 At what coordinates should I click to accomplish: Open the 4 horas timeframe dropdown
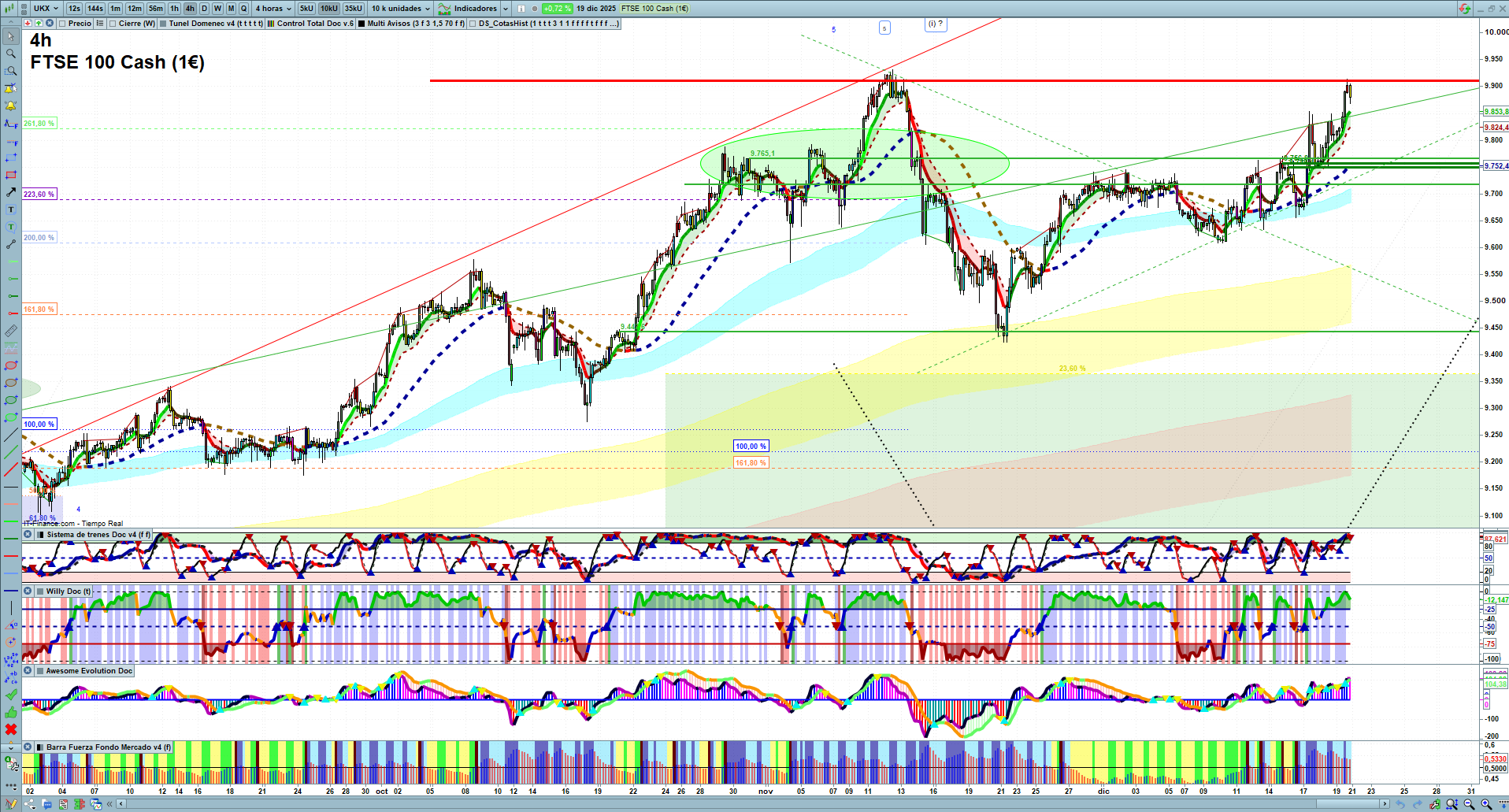(x=273, y=9)
